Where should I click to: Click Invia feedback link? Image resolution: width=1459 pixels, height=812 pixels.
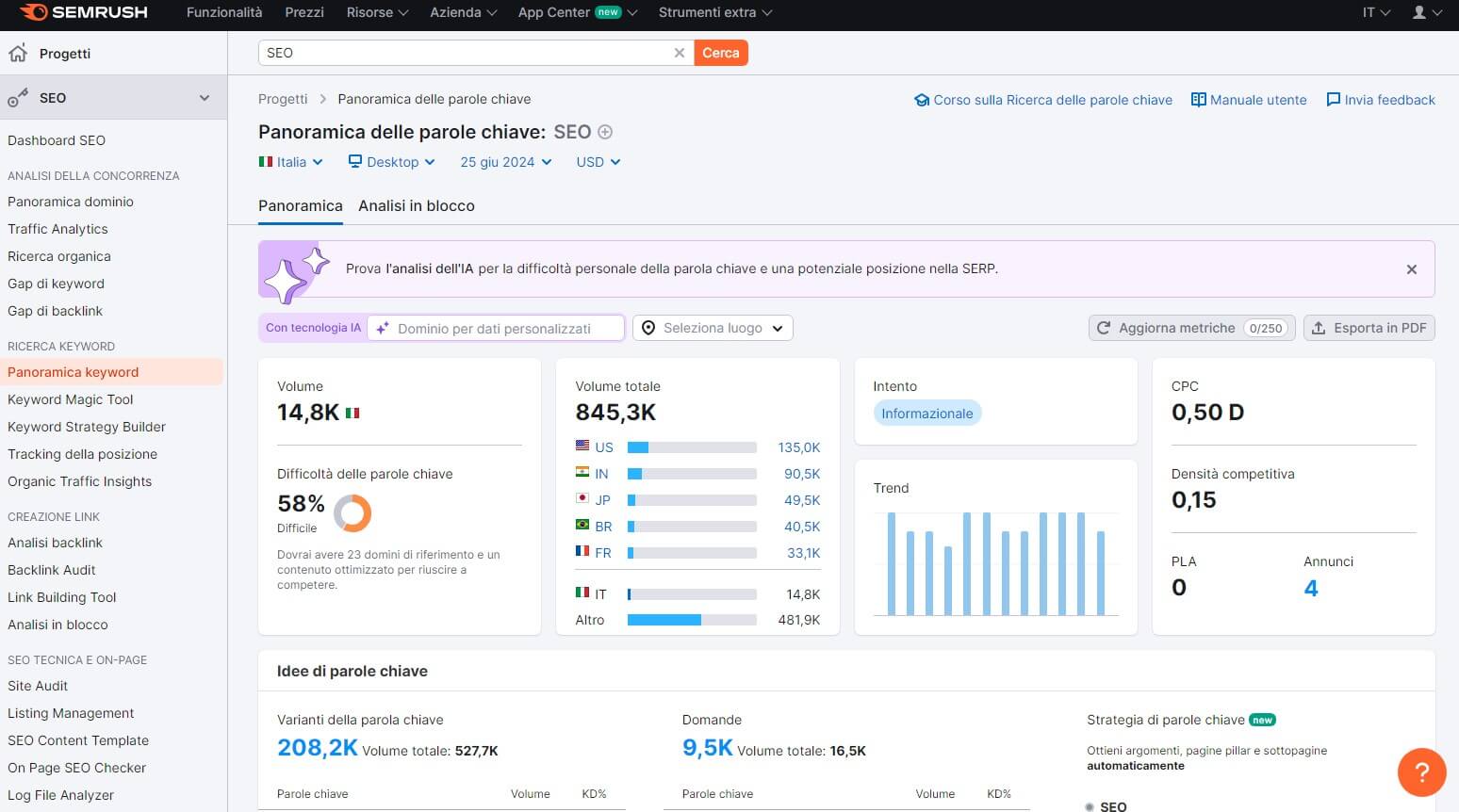[x=1381, y=100]
